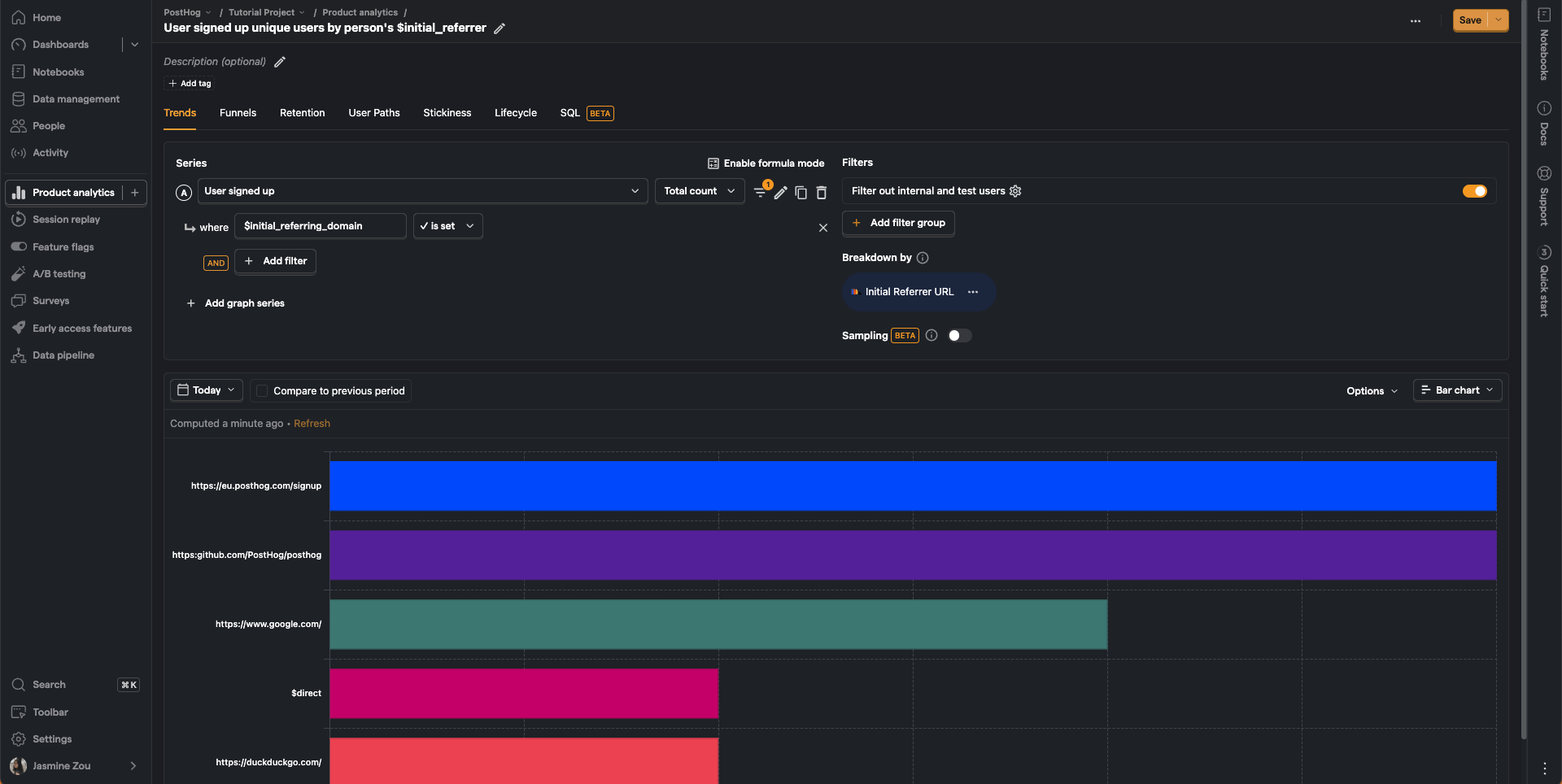The width and height of the screenshot is (1562, 784).
Task: Click Add filter group
Action: click(898, 223)
